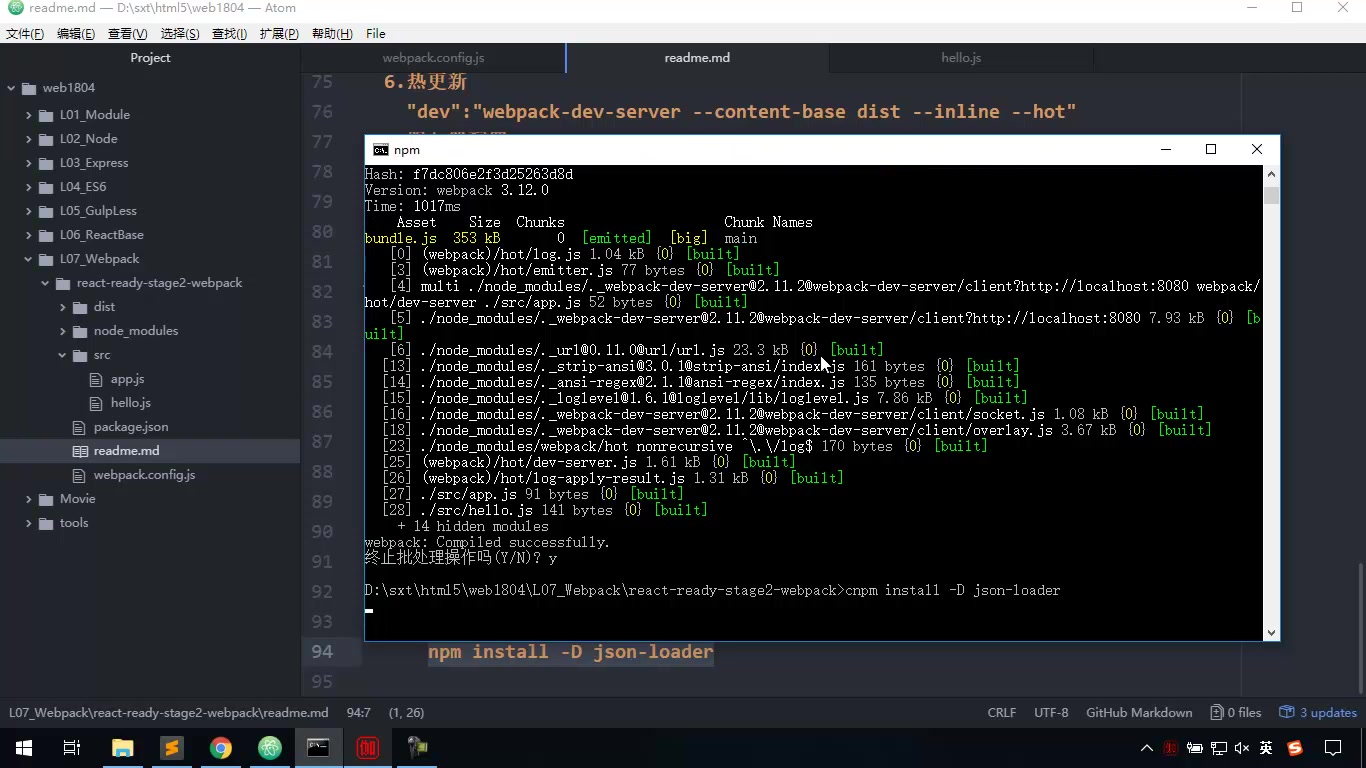Collapse the src folder
Viewport: 1366px width, 768px height.
[x=63, y=355]
